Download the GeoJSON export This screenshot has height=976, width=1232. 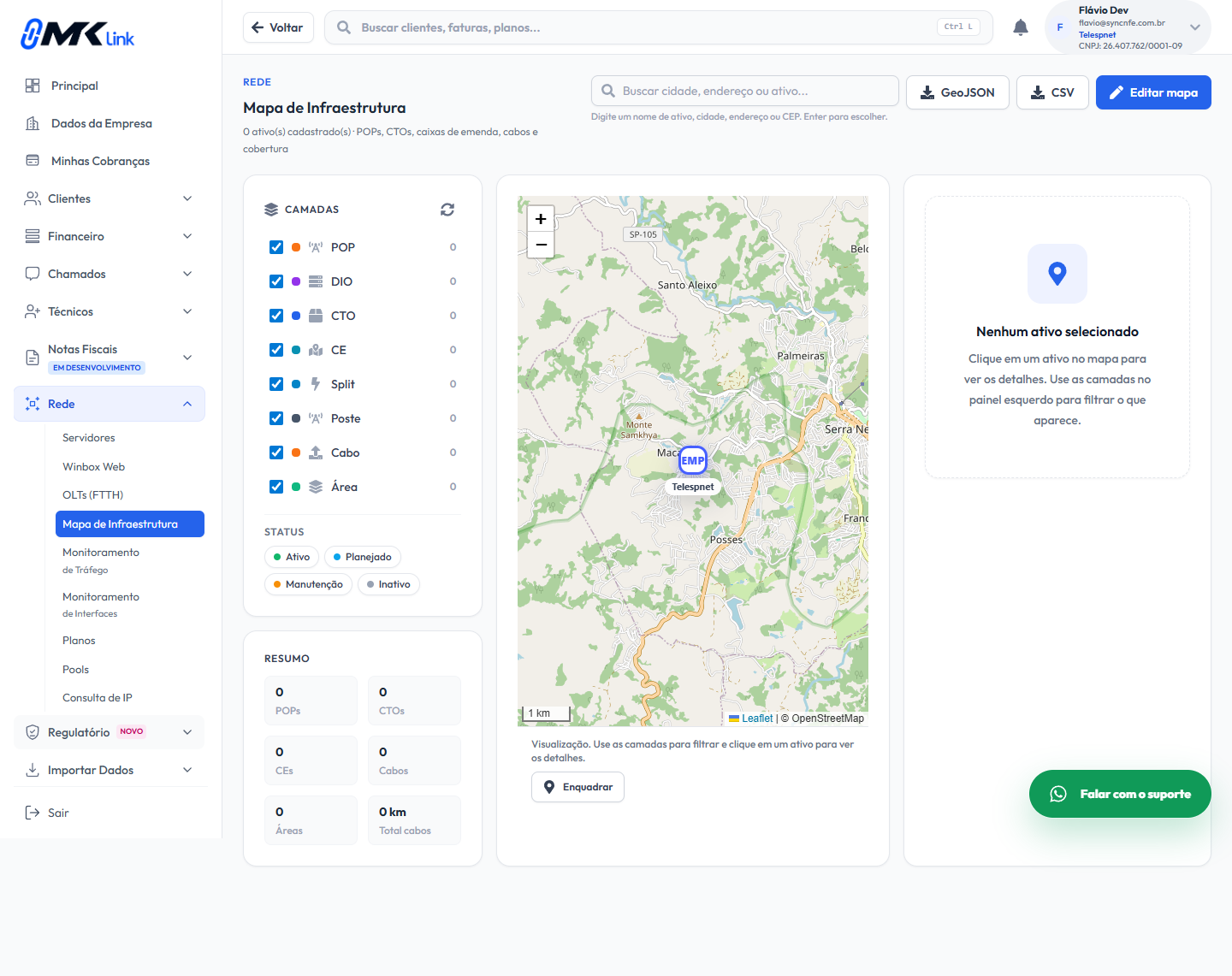(957, 92)
